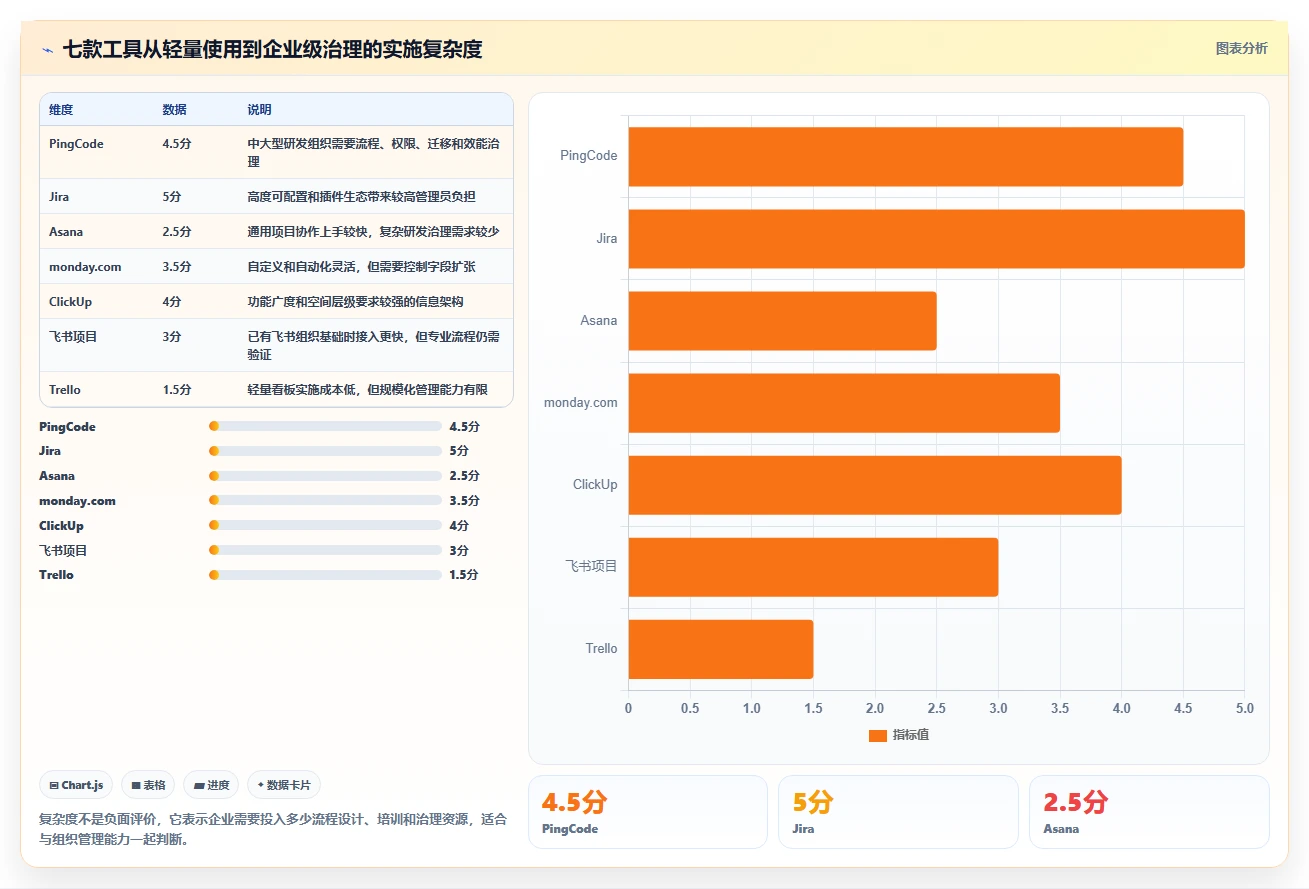Viewport: 1309px width, 889px height.
Task: Click the PingCode progress bar
Action: point(325,426)
